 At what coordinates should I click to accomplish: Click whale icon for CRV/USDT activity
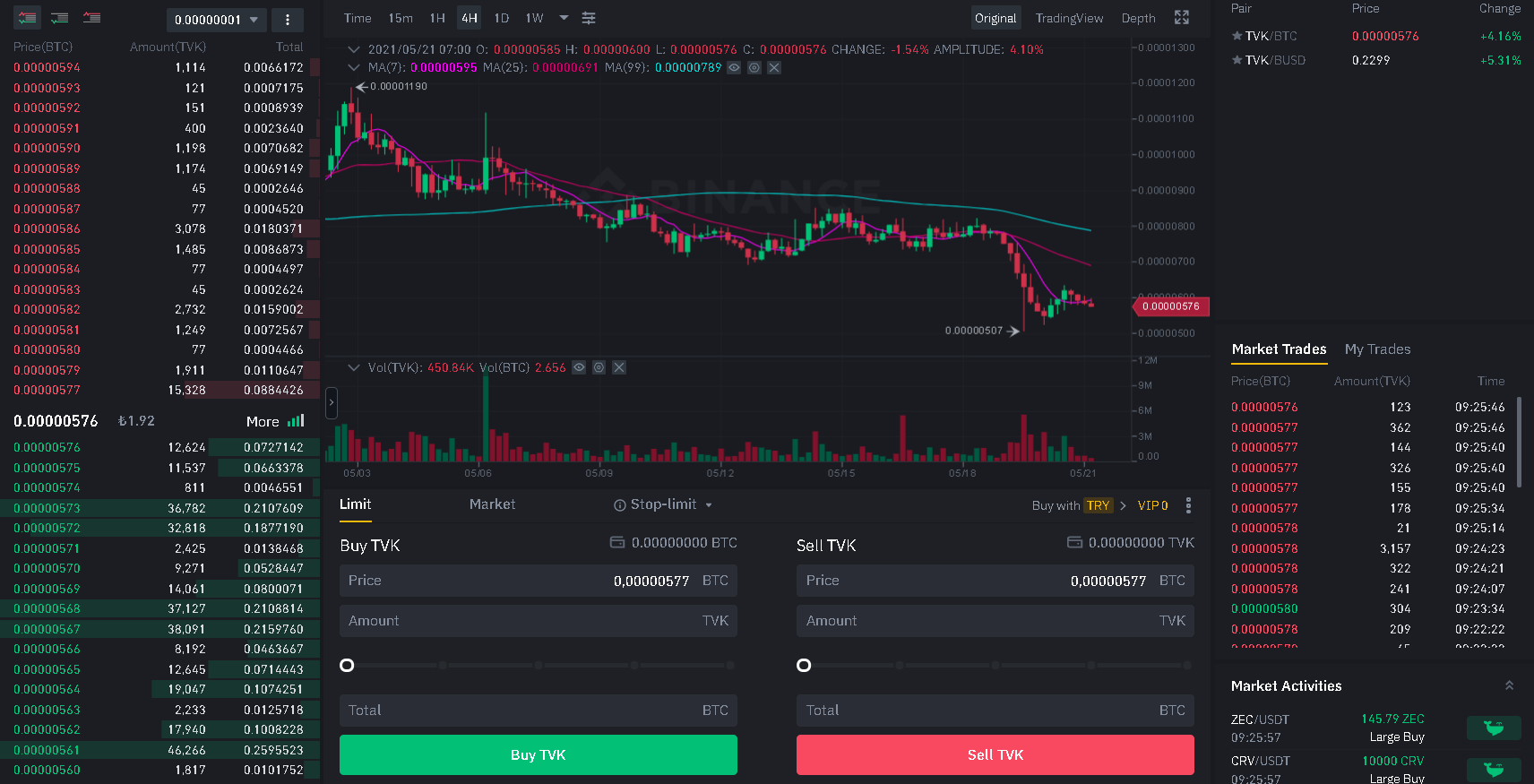1494,769
